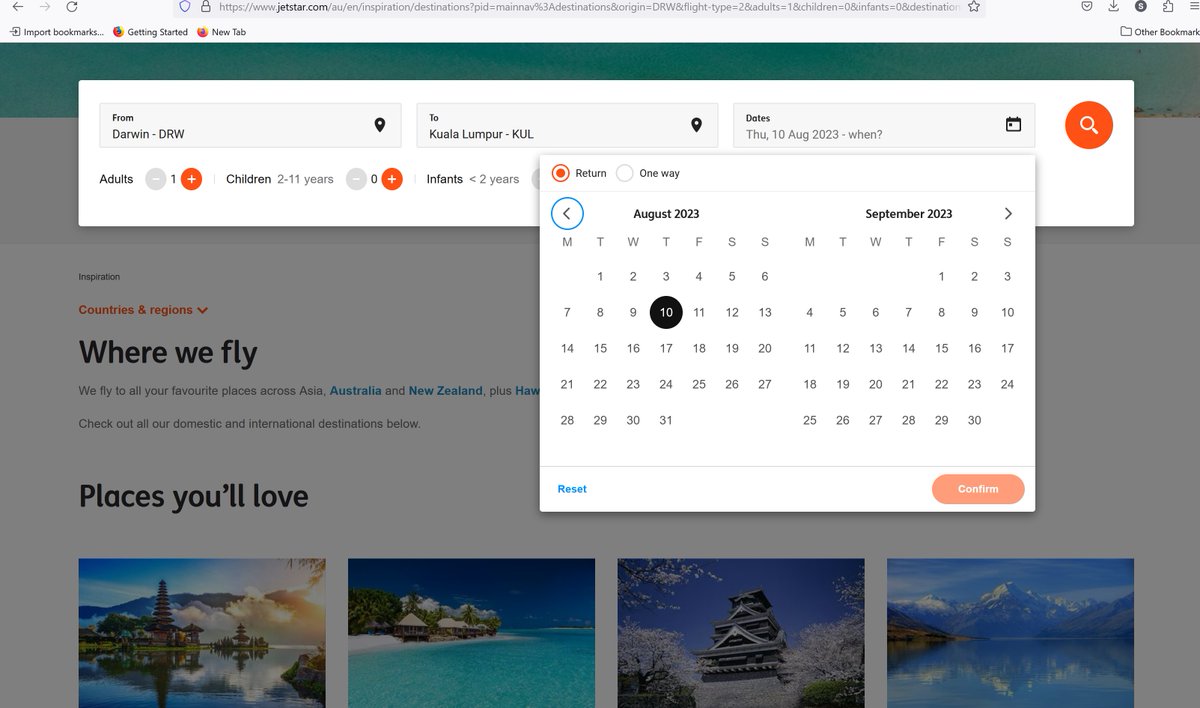Screen dimensions: 1200x708
Task: Open the Save to Pocket icon
Action: pyautogui.click(x=1086, y=6)
